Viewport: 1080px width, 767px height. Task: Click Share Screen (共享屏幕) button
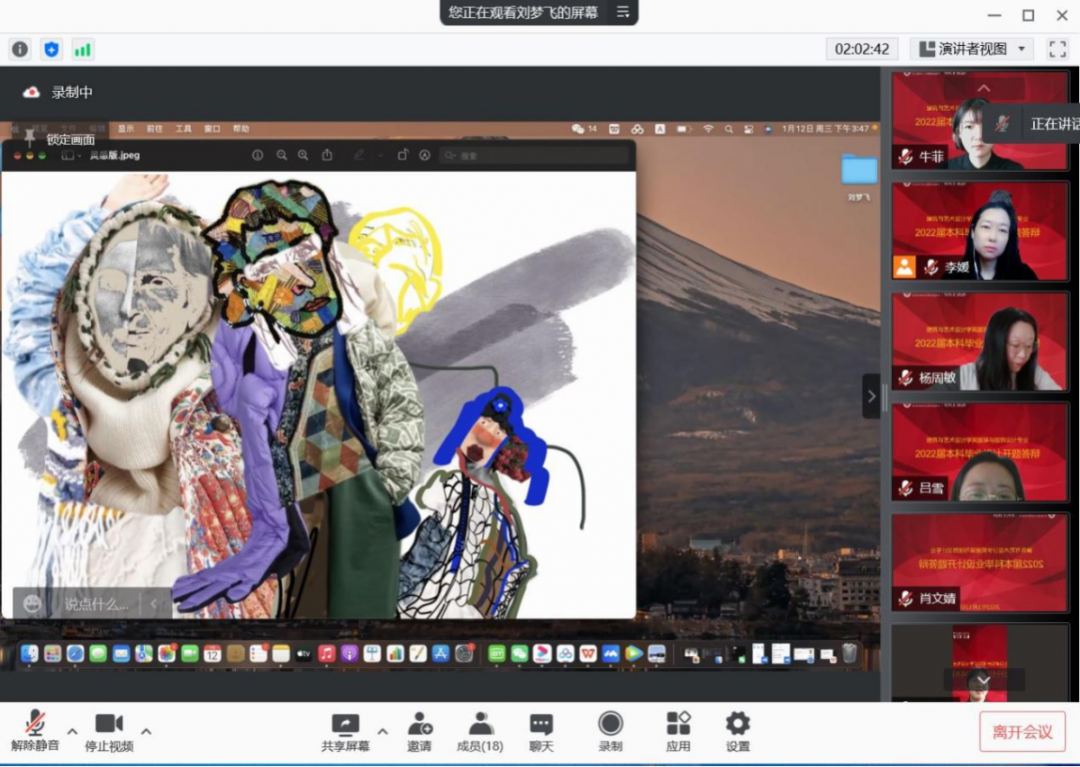pyautogui.click(x=345, y=731)
